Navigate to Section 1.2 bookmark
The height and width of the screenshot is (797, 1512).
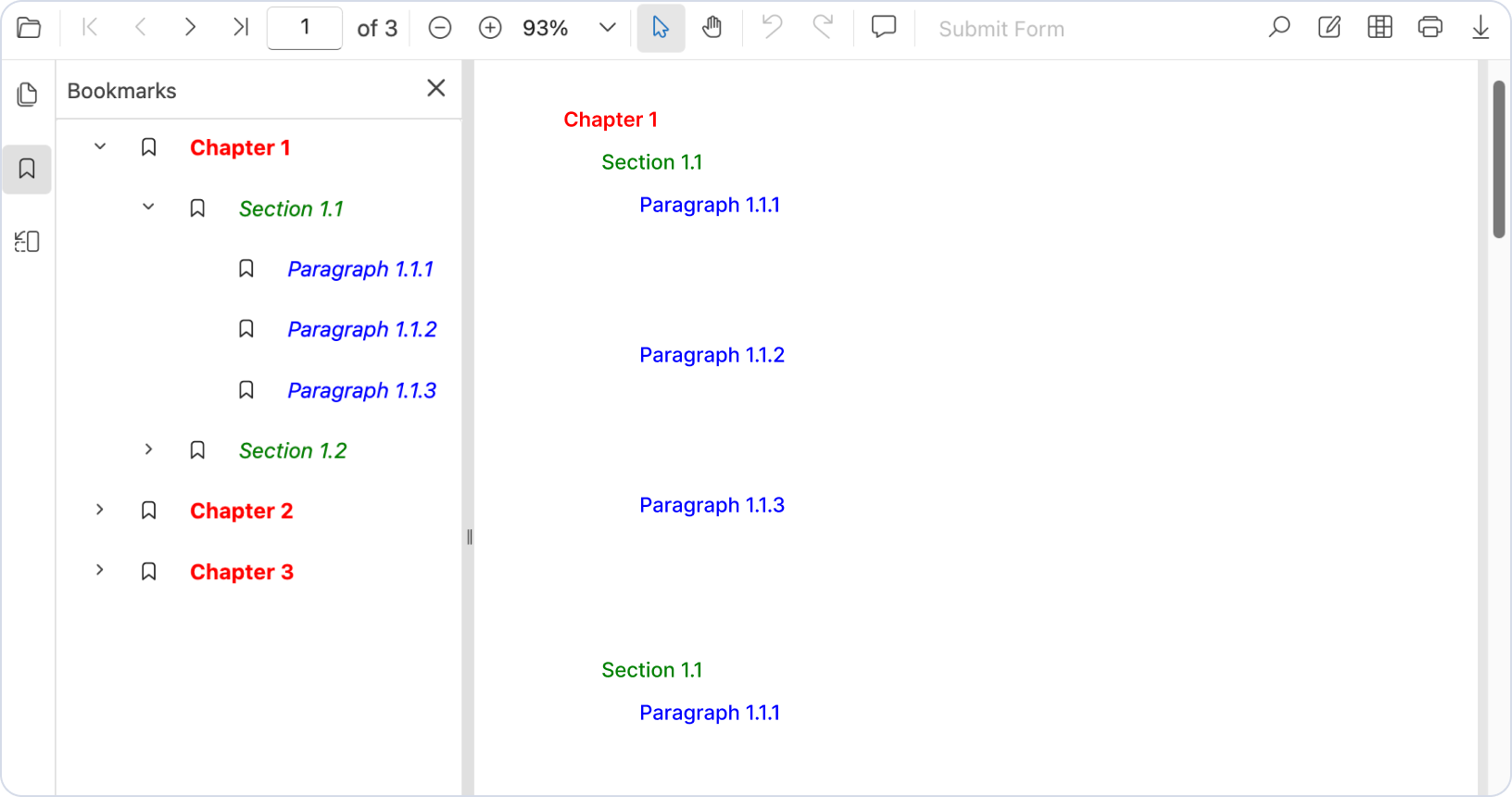point(293,450)
